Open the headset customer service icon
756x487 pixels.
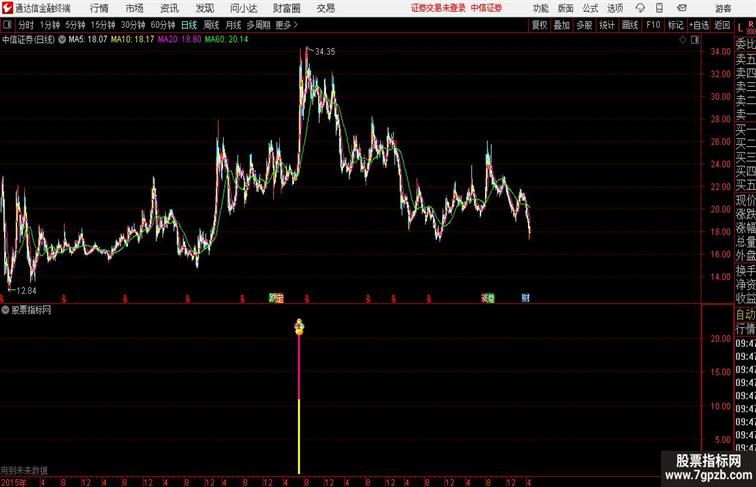tap(640, 8)
